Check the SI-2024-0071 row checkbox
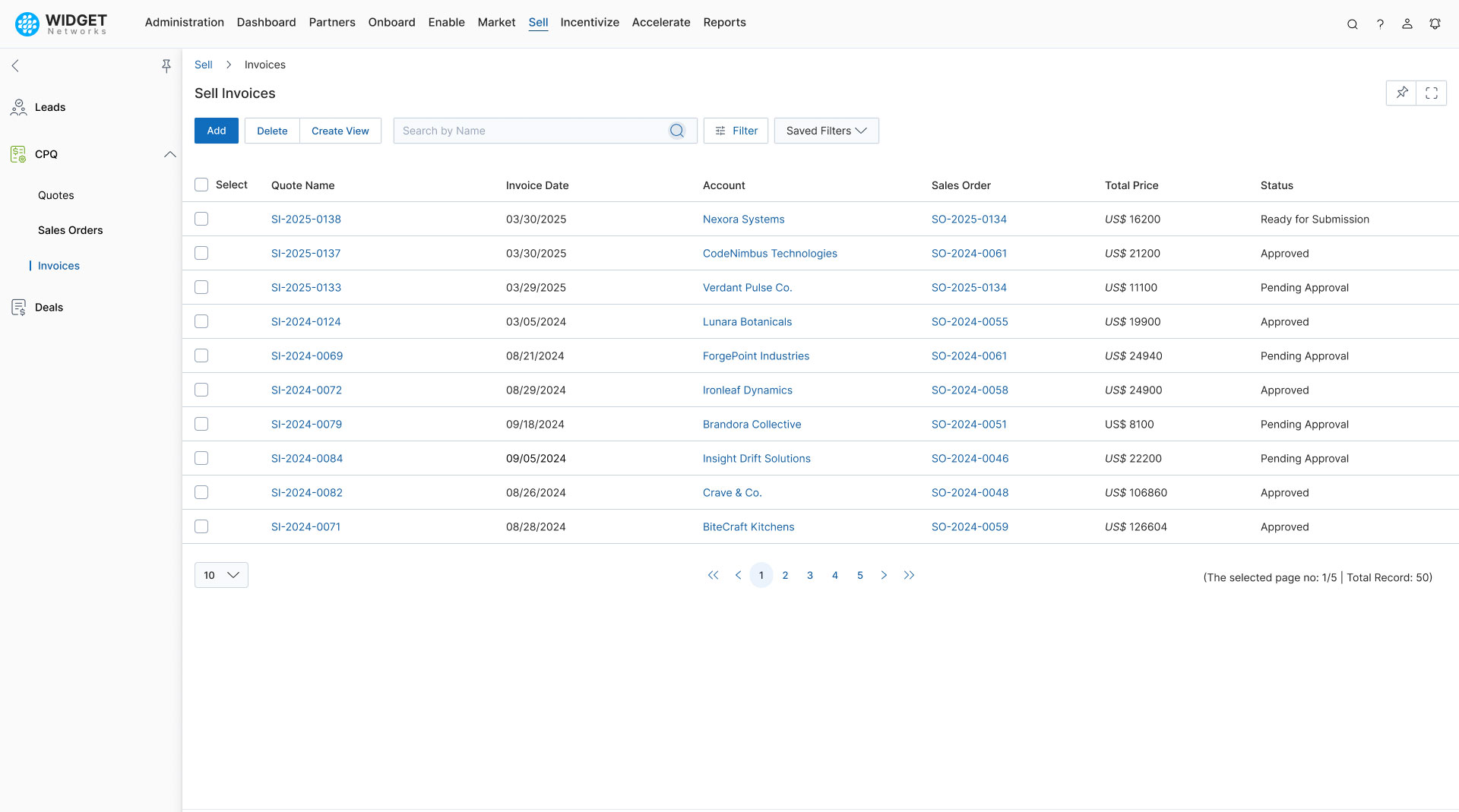This screenshot has width=1459, height=812. [201, 526]
